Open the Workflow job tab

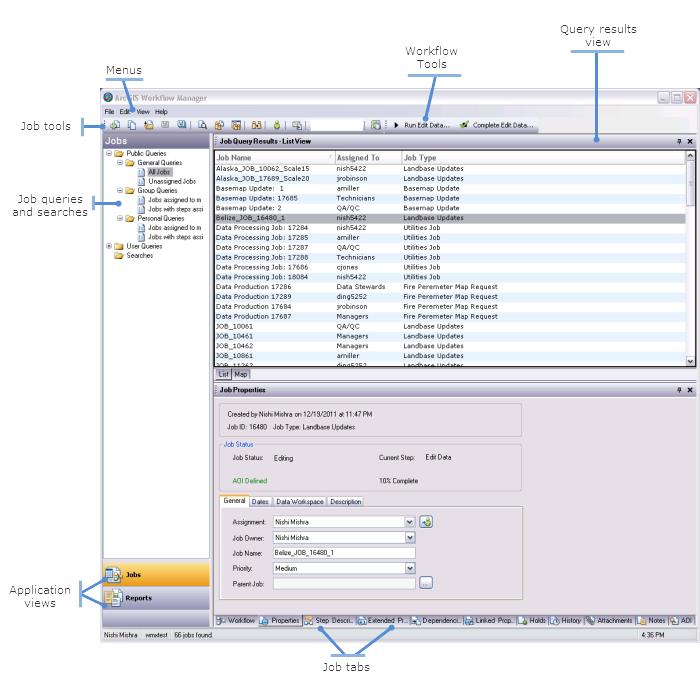tap(236, 621)
